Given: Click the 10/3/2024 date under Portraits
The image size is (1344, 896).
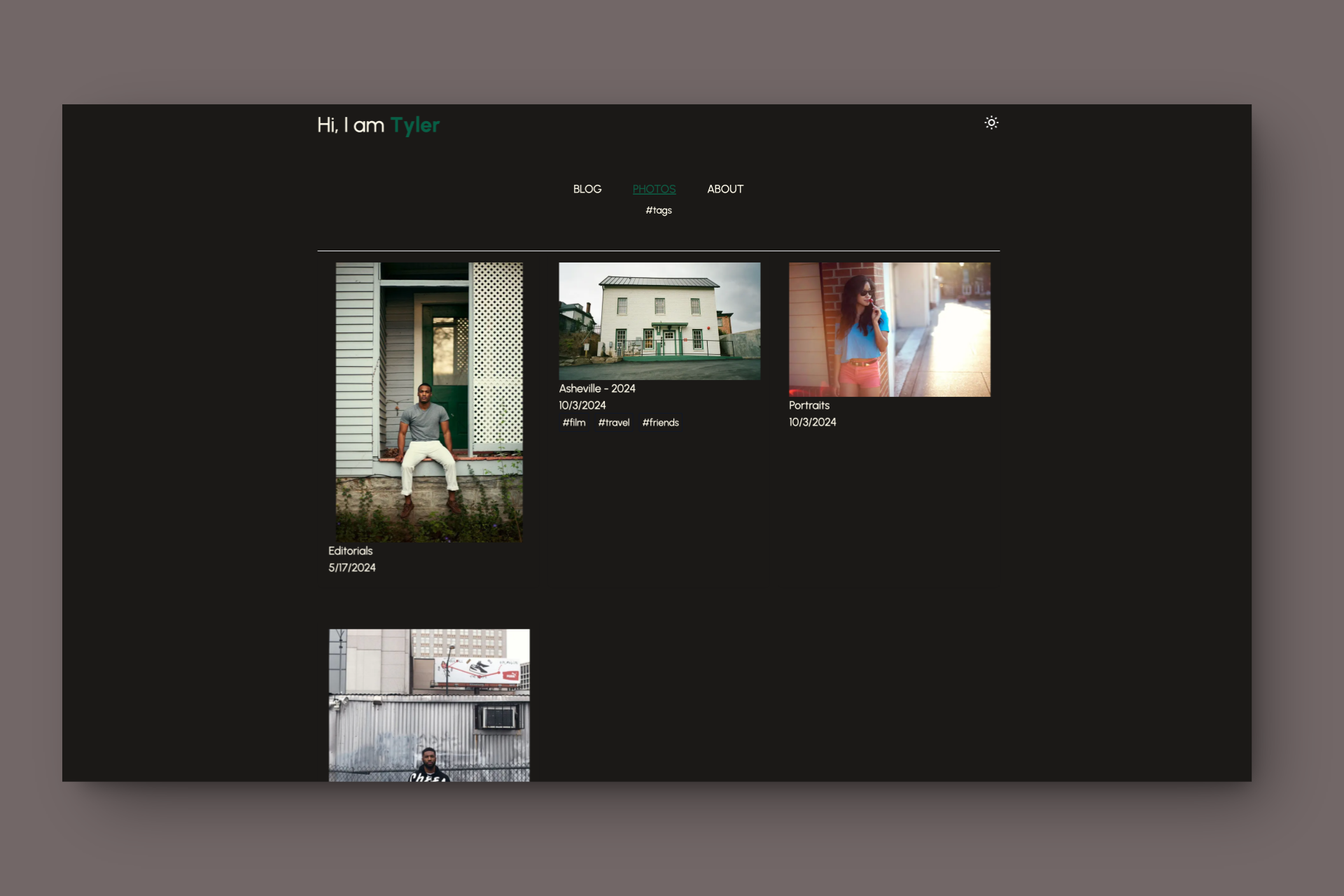Looking at the screenshot, I should 812,422.
